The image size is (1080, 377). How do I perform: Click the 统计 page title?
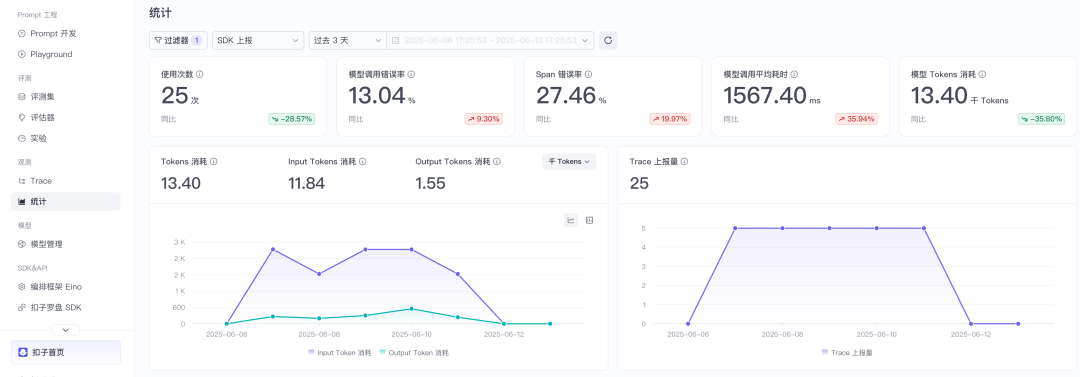coord(160,12)
